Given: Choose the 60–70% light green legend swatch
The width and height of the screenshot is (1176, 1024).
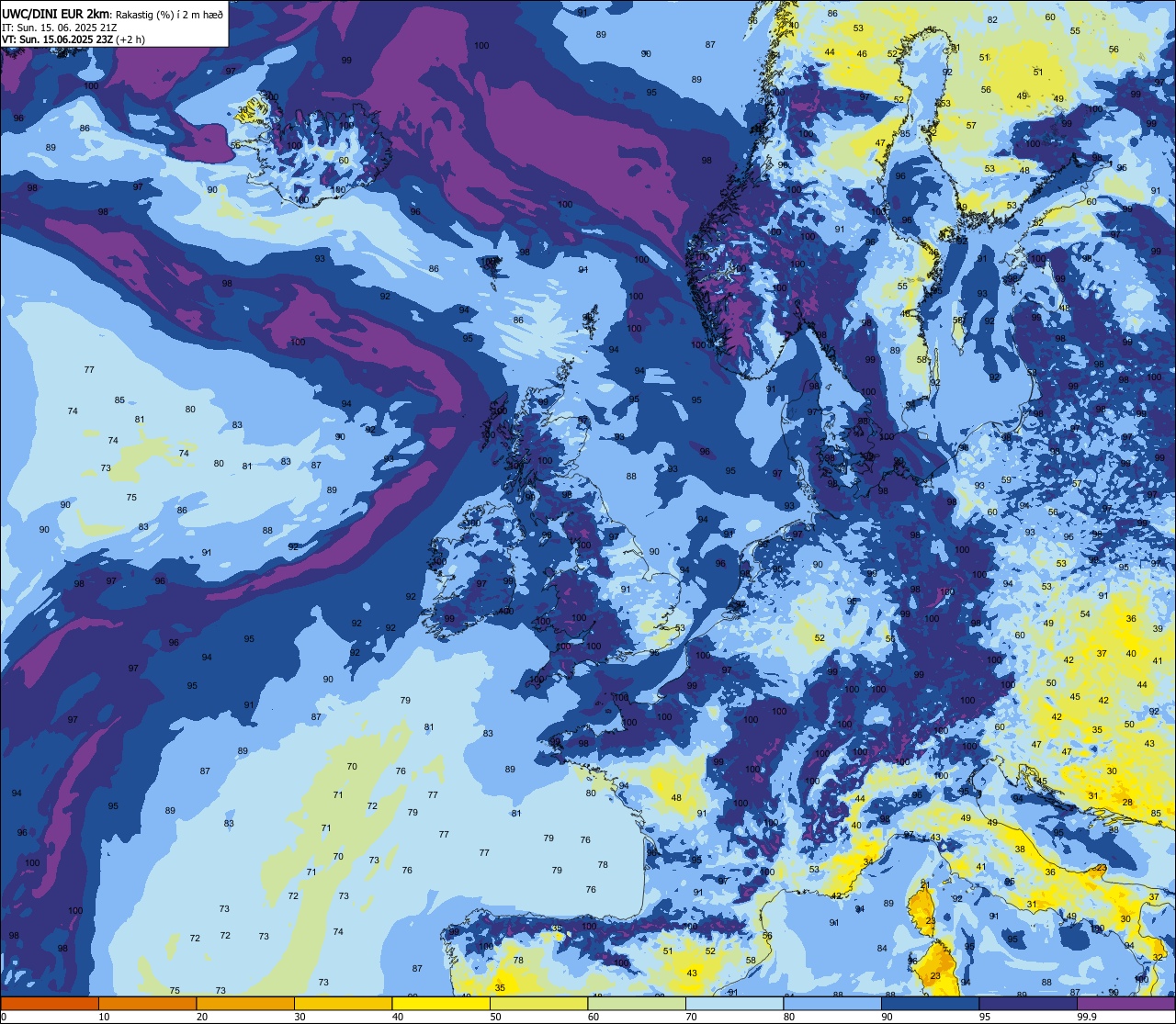Looking at the screenshot, I should [637, 1003].
